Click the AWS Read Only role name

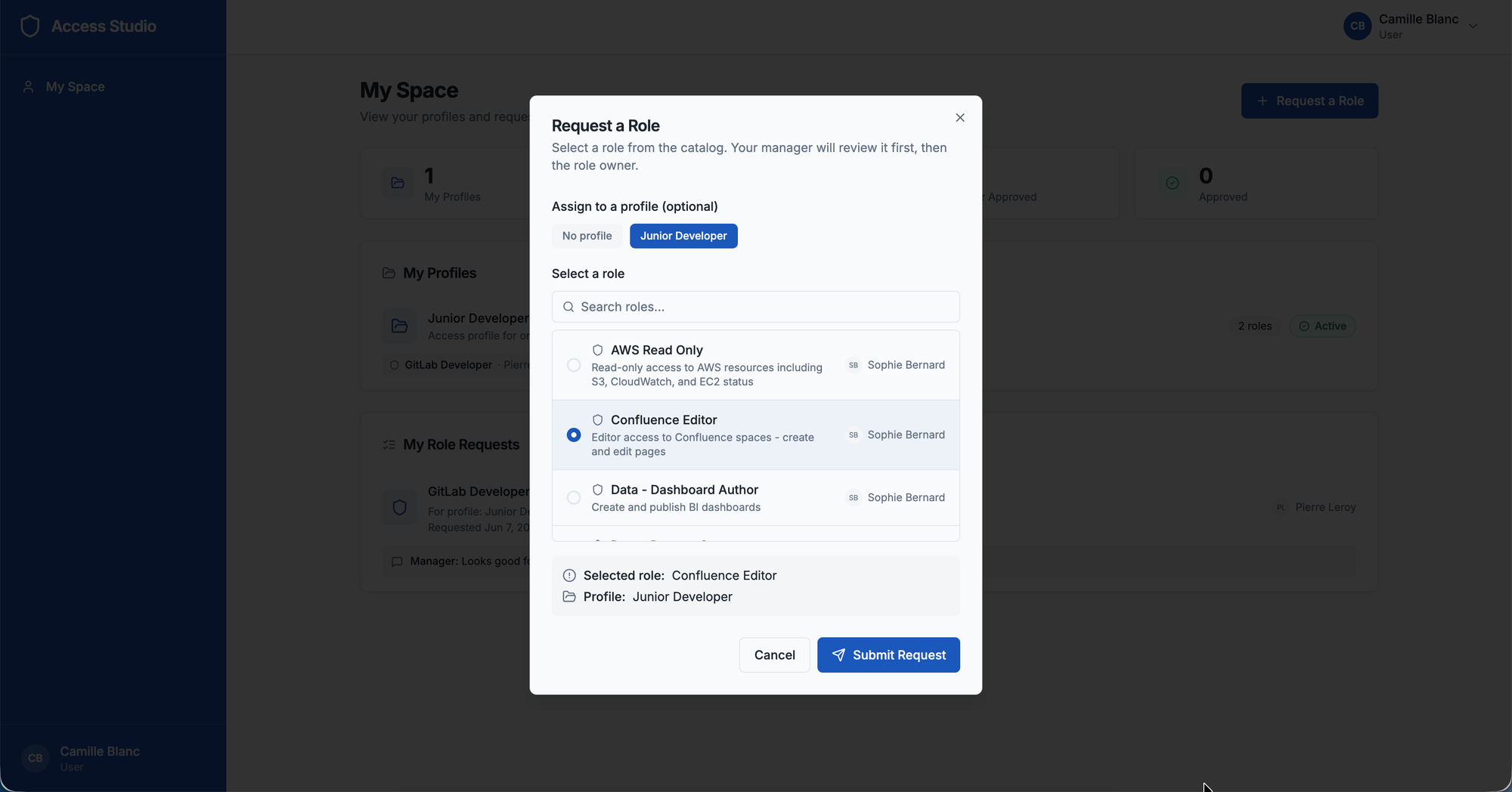[x=657, y=350]
